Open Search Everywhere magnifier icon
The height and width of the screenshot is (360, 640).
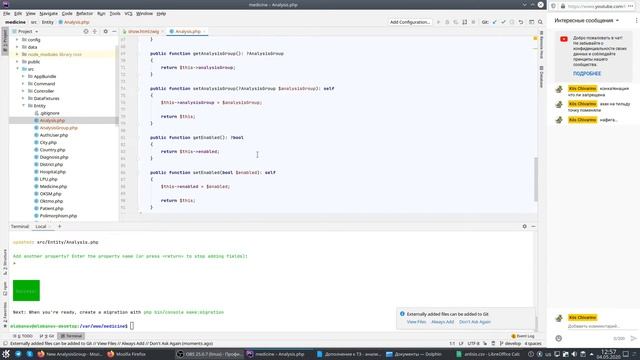point(540,22)
